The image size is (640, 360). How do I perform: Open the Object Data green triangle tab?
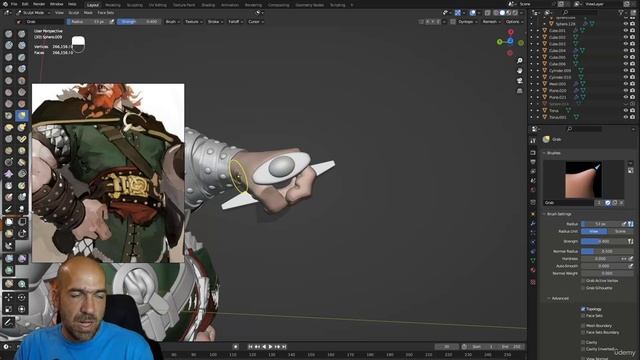(533, 260)
